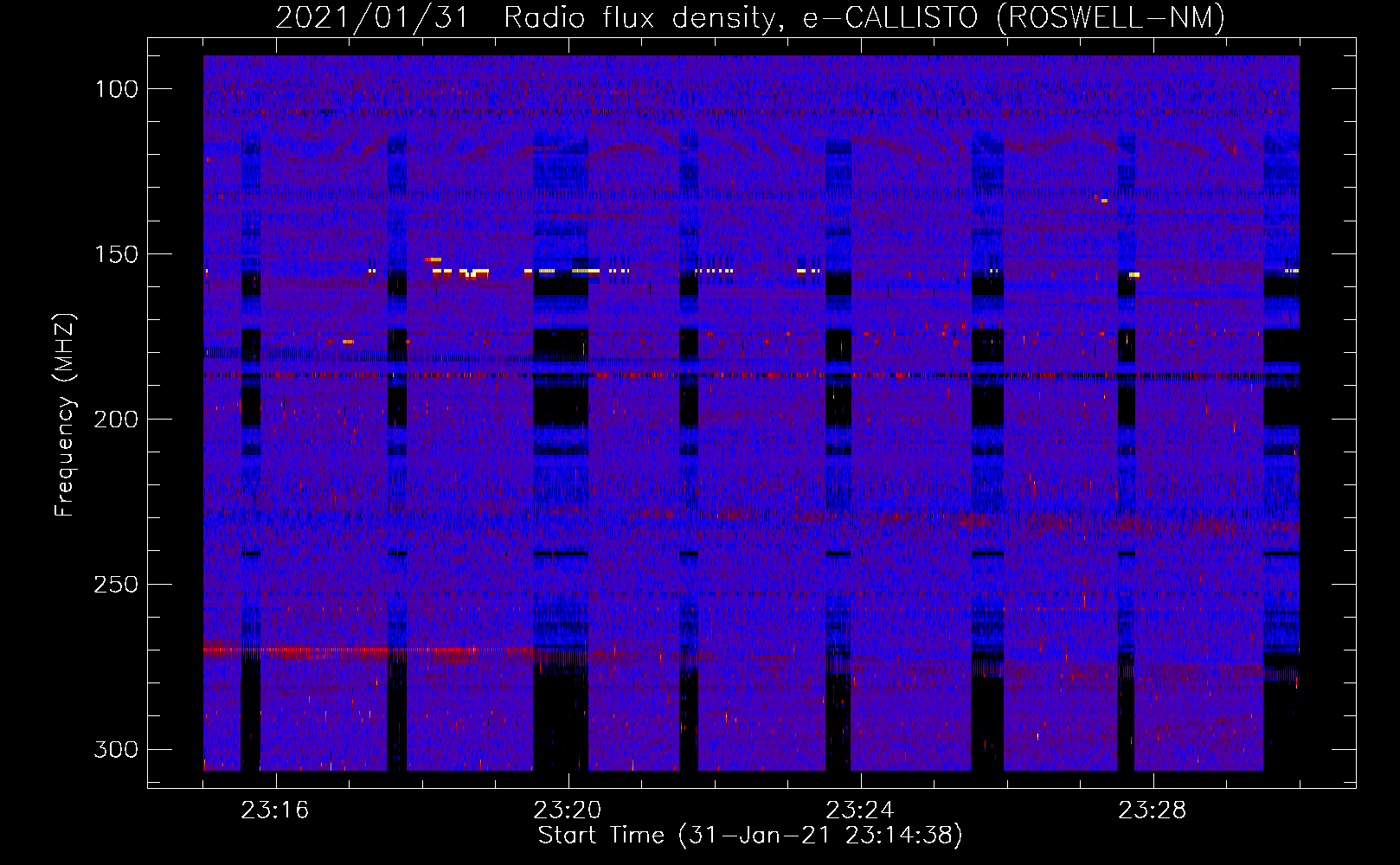Select the 100 frequency tick label
The image size is (1400, 865).
[x=117, y=89]
